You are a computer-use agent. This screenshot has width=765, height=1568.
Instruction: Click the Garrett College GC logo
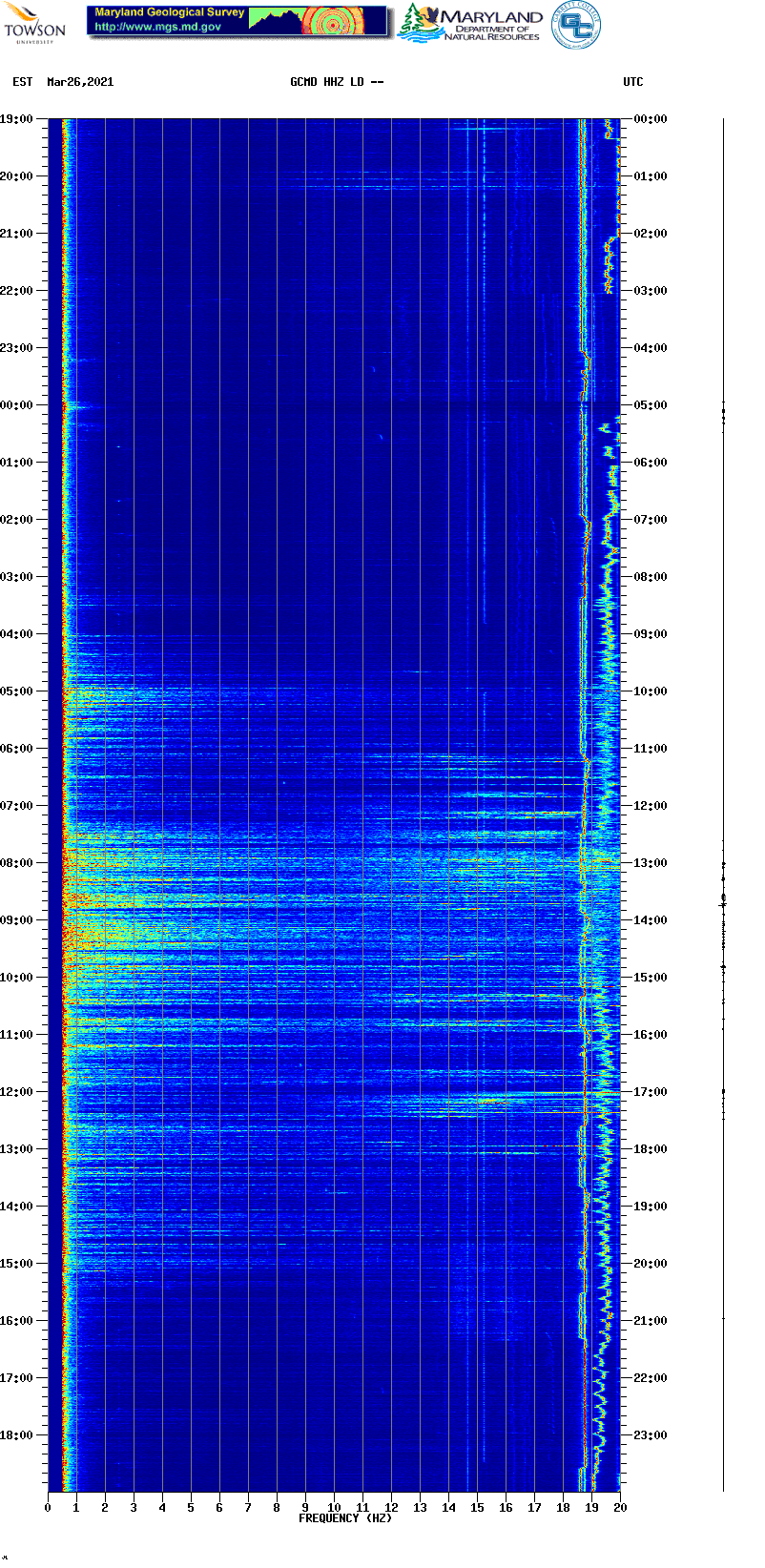click(576, 25)
